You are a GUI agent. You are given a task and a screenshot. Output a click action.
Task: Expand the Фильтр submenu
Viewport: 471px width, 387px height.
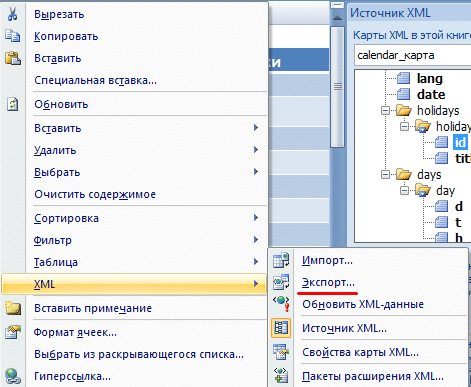coord(256,240)
